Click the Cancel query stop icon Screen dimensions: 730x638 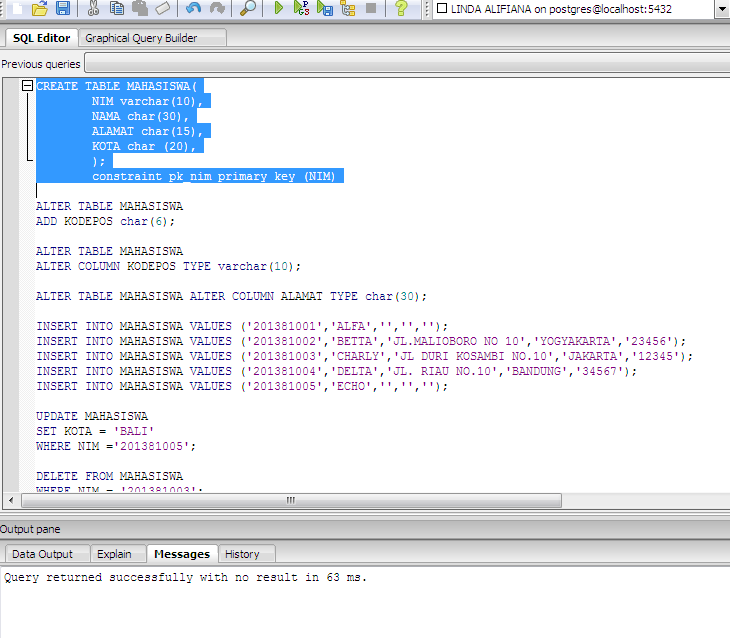tap(371, 8)
